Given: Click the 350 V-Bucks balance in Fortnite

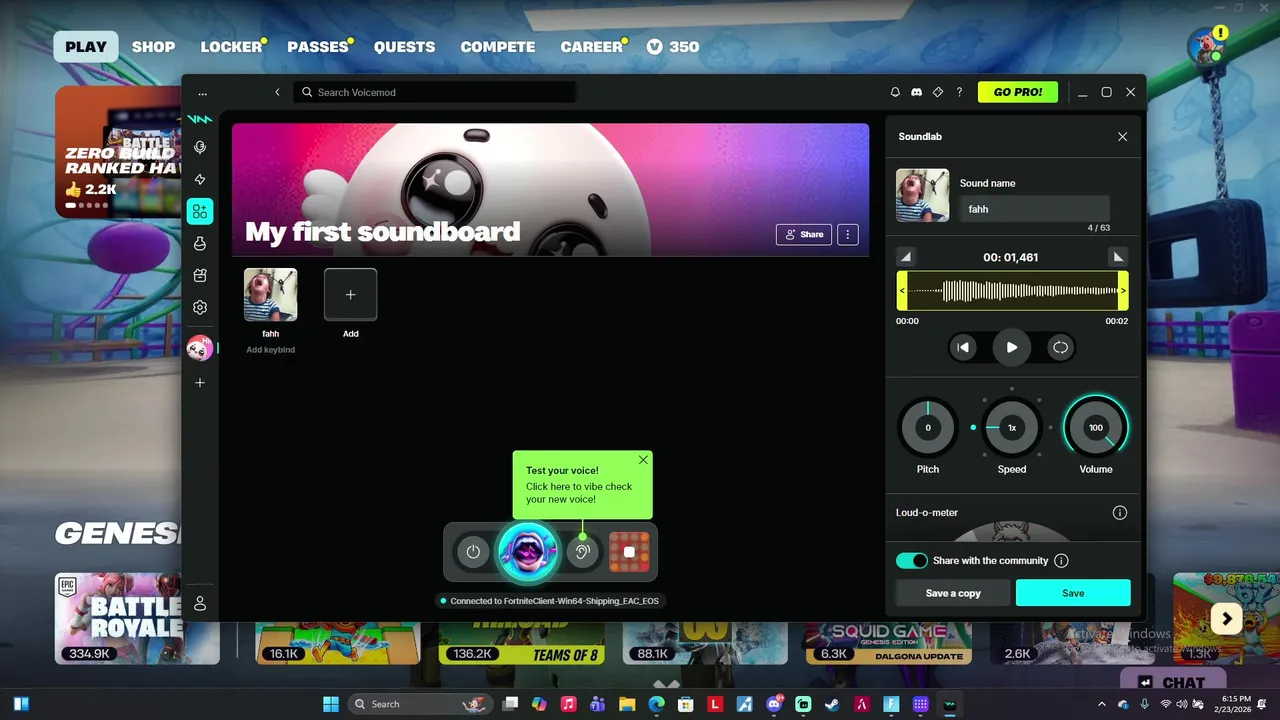Looking at the screenshot, I should [673, 47].
